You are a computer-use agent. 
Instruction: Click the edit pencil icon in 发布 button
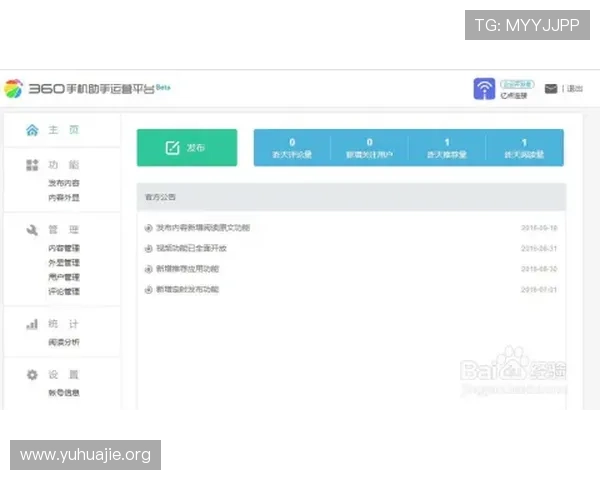pos(173,148)
